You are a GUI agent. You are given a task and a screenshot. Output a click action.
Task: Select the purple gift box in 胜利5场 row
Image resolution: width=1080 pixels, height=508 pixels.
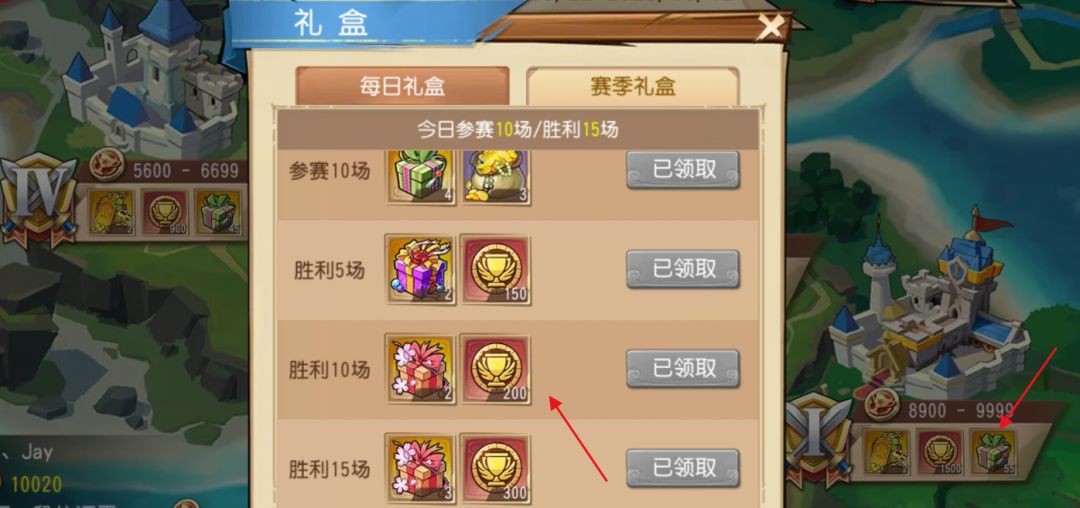(421, 270)
